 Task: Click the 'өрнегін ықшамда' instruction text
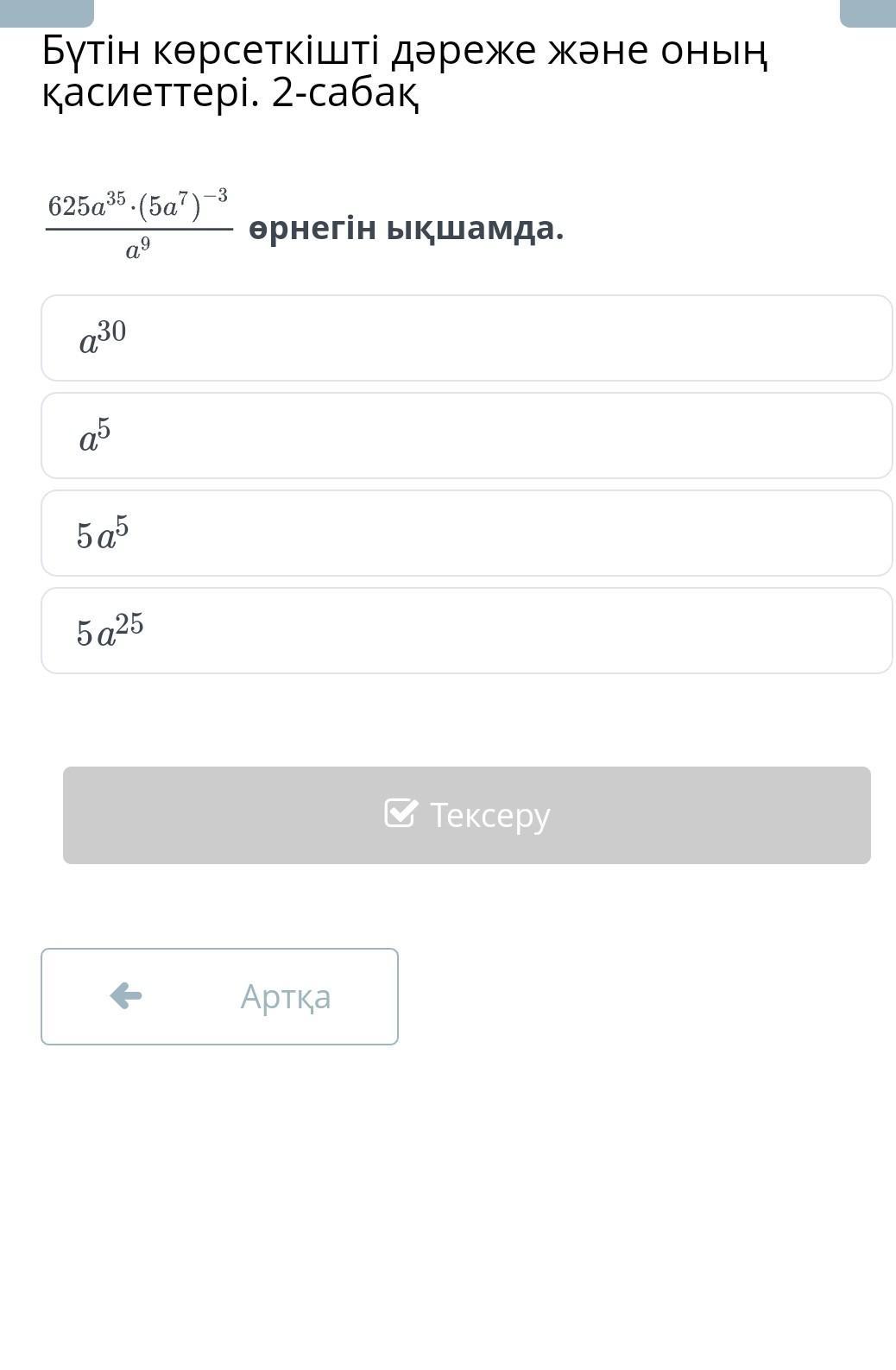click(x=406, y=228)
